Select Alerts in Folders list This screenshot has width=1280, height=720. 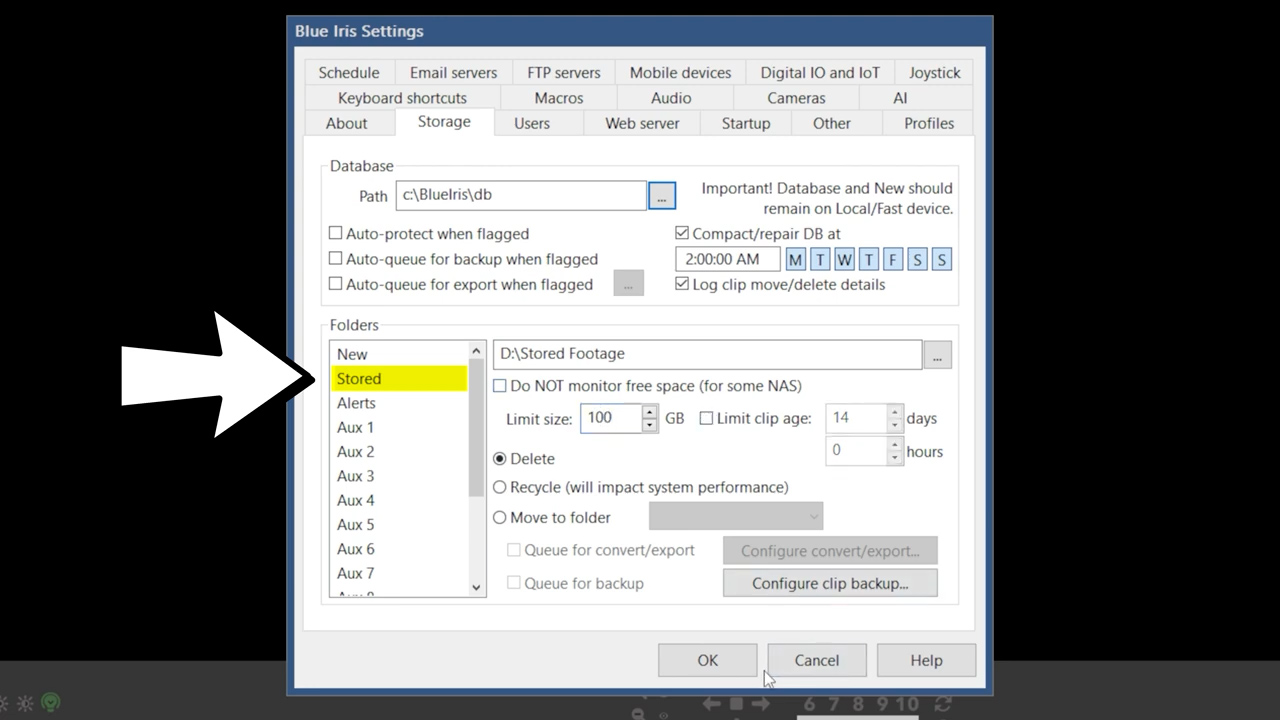(399, 403)
